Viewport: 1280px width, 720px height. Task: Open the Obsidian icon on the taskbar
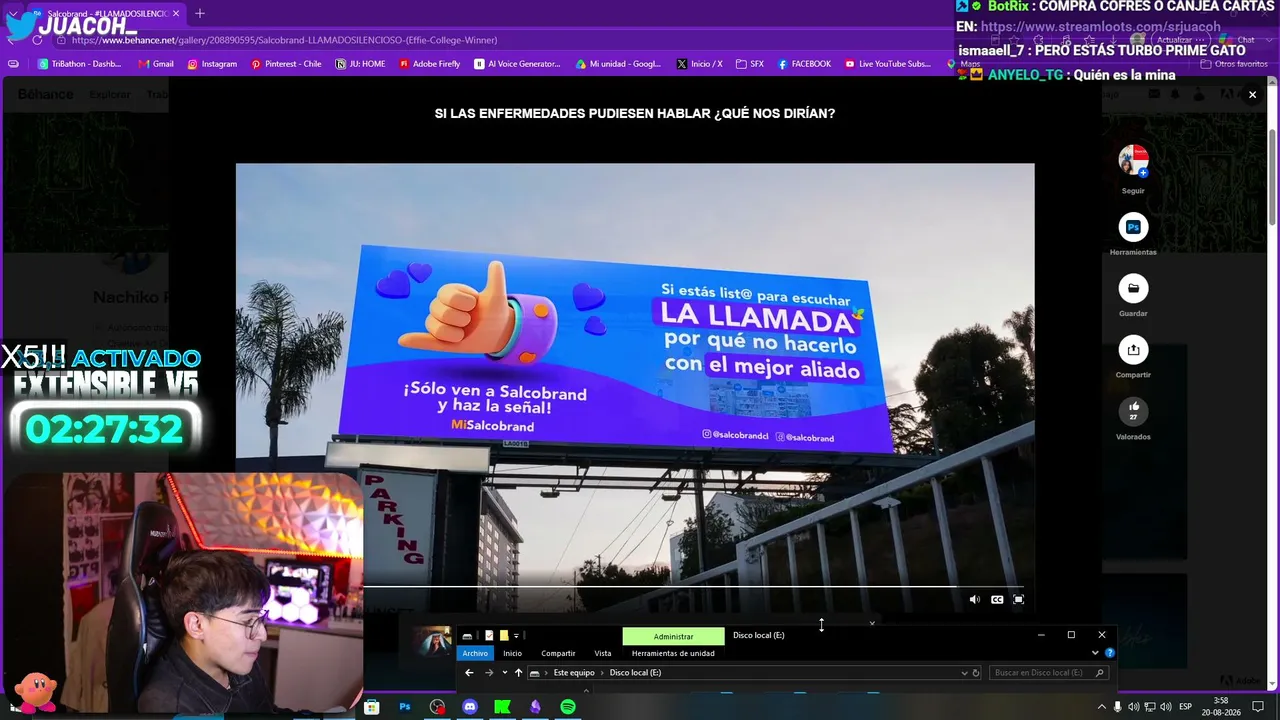pyautogui.click(x=535, y=707)
